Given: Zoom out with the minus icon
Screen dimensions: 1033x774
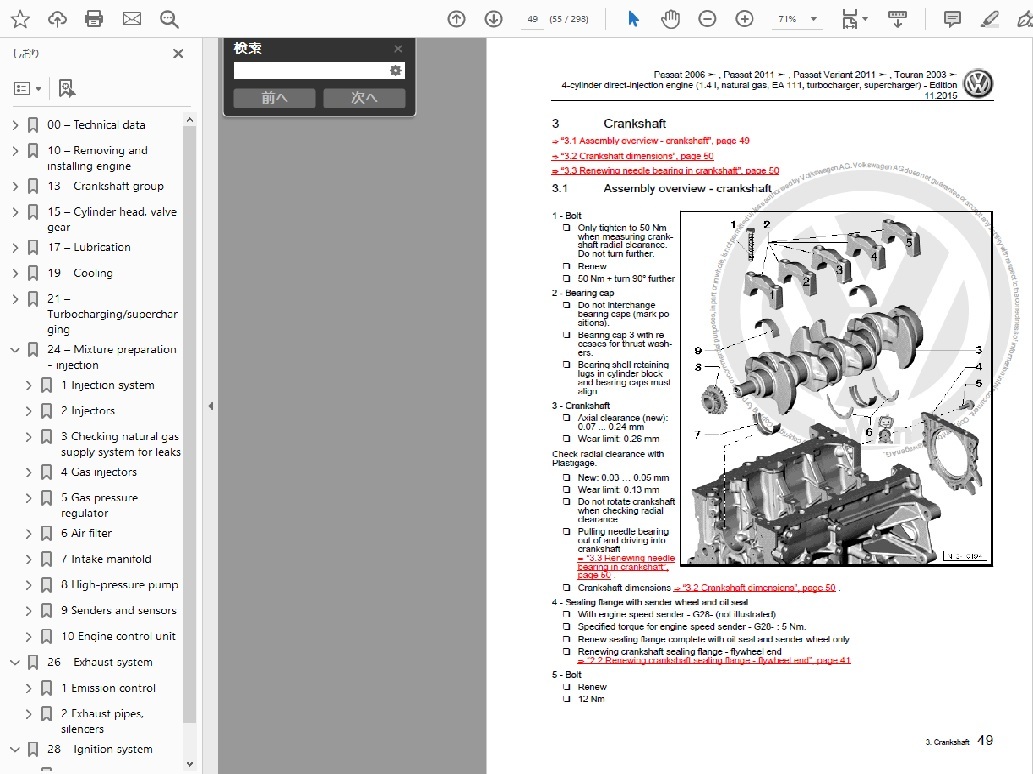Looking at the screenshot, I should coord(708,19).
